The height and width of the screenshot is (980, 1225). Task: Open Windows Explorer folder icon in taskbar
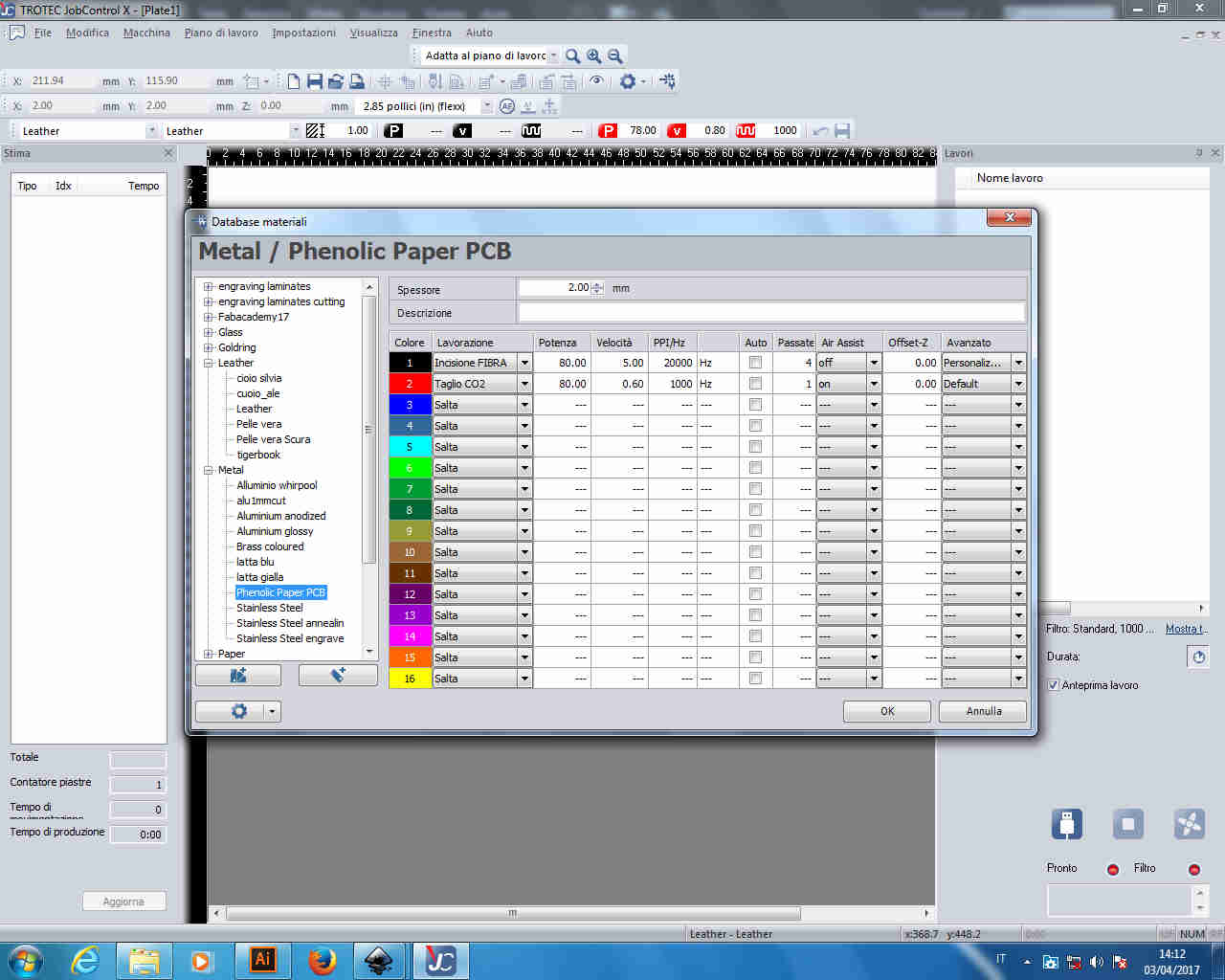pos(144,960)
